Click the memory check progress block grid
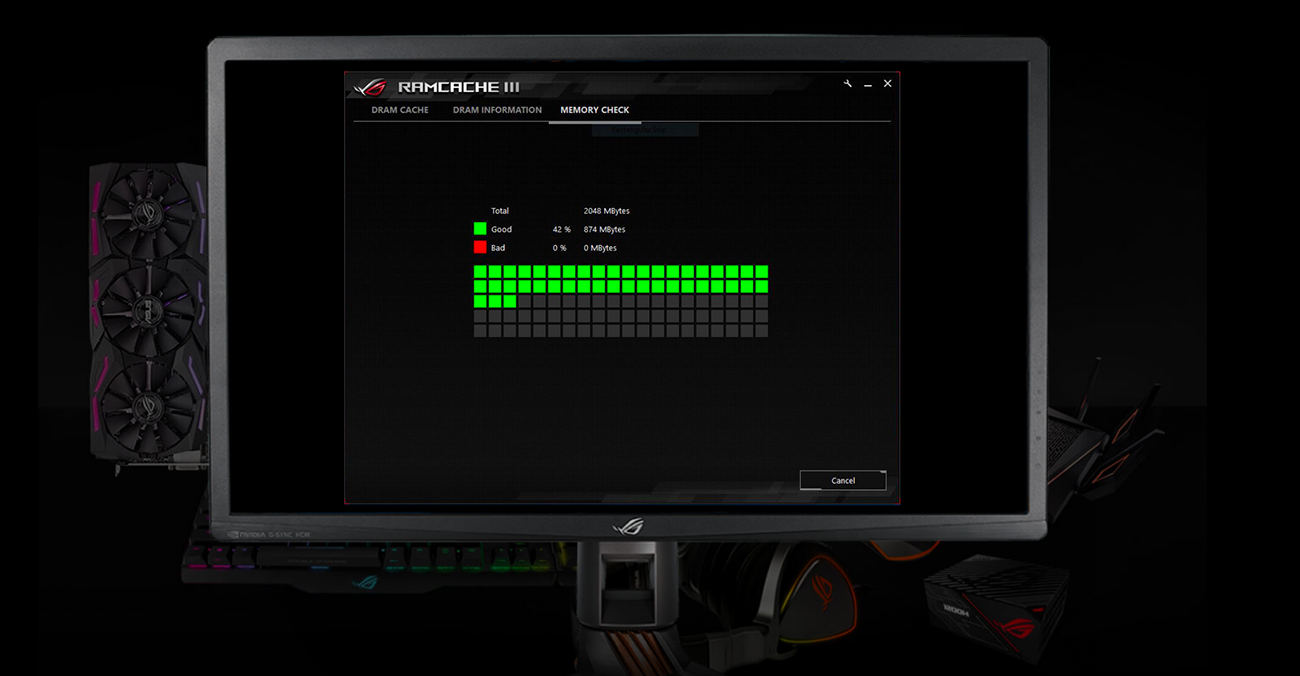 tap(621, 301)
